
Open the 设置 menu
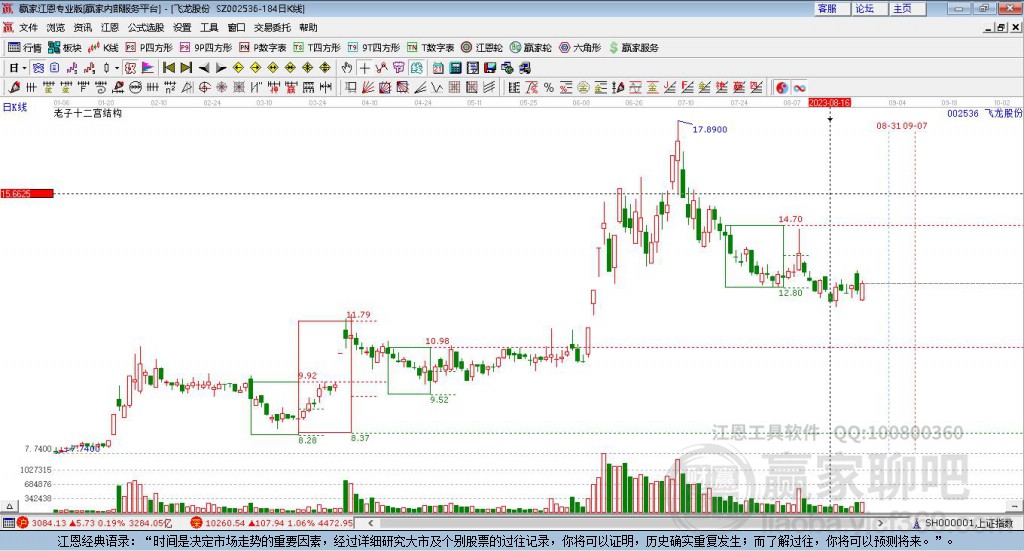(182, 27)
